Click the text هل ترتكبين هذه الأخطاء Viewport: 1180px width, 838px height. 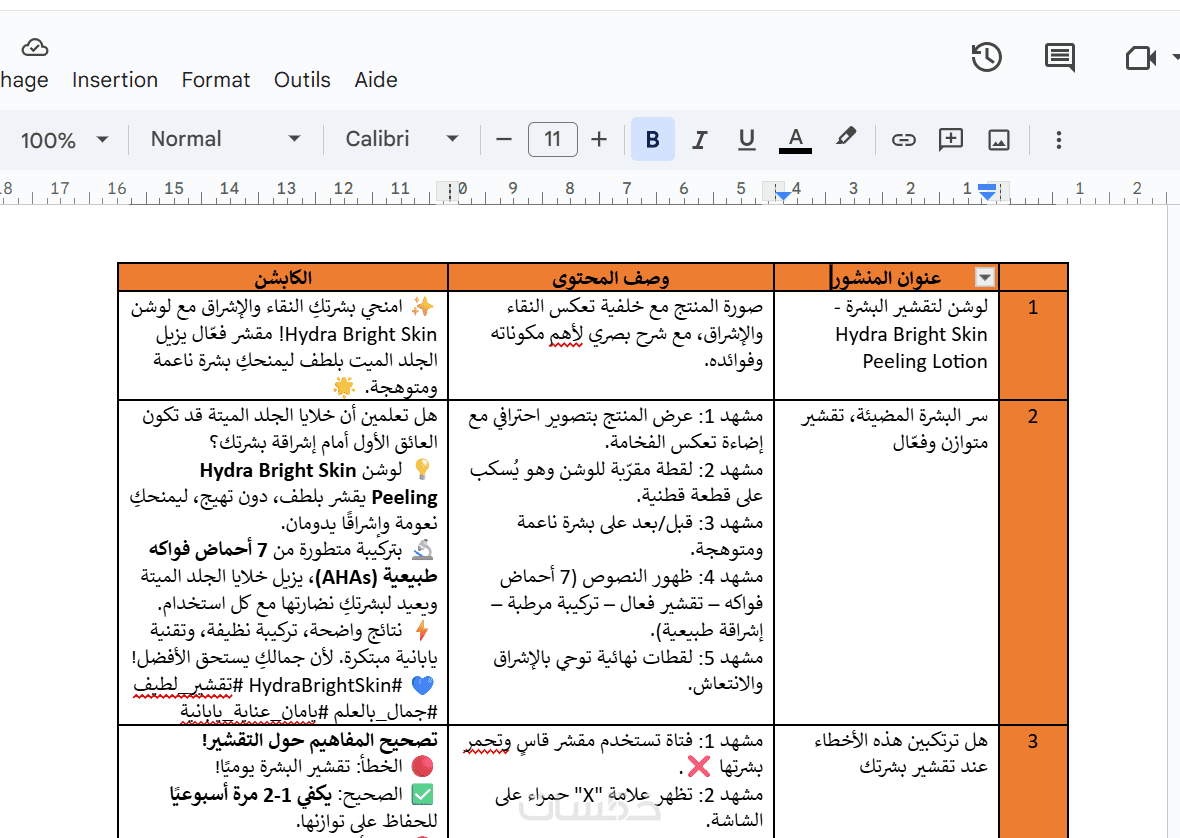click(901, 741)
